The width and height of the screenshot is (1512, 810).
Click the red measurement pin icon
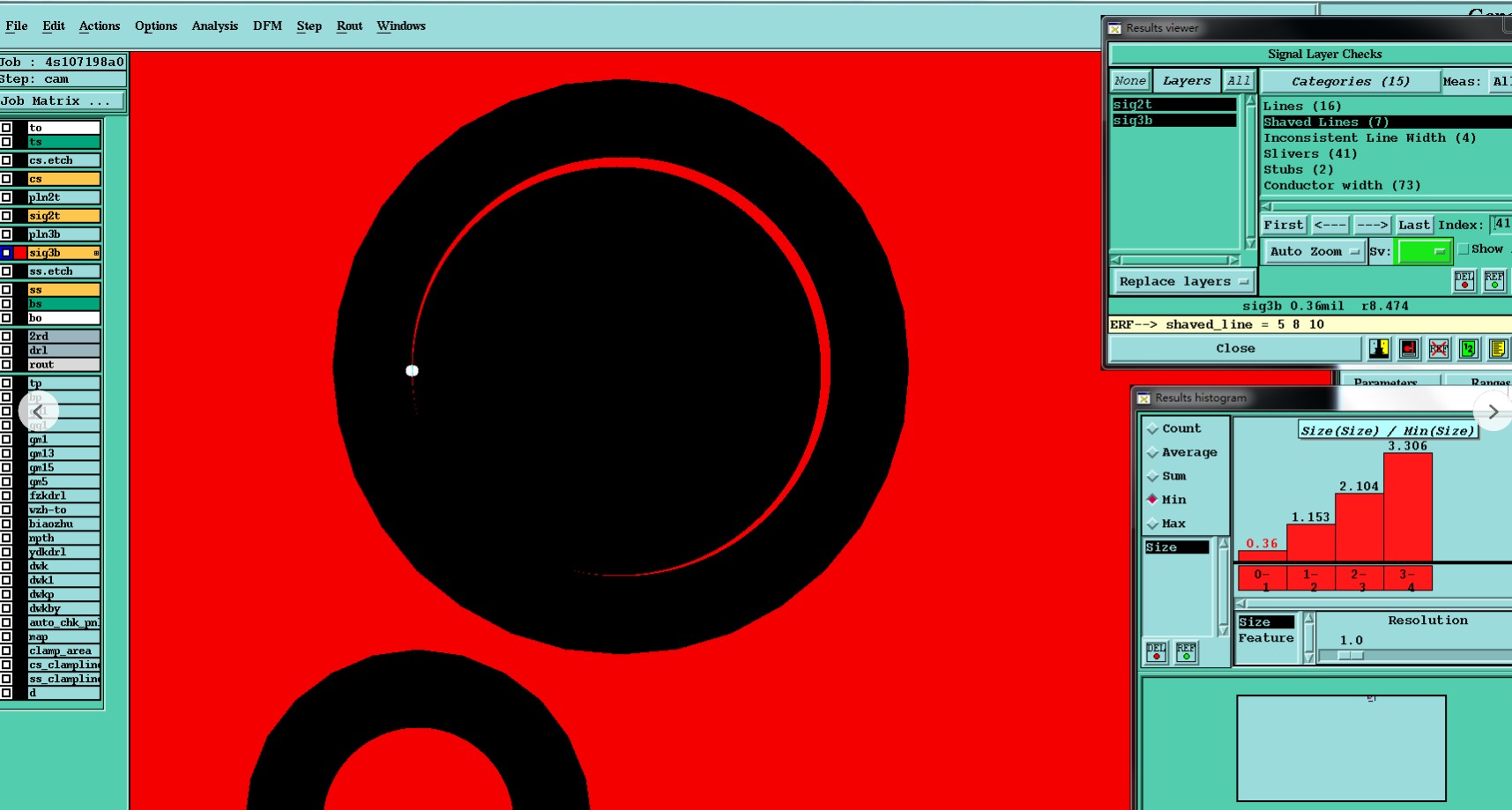click(1409, 349)
